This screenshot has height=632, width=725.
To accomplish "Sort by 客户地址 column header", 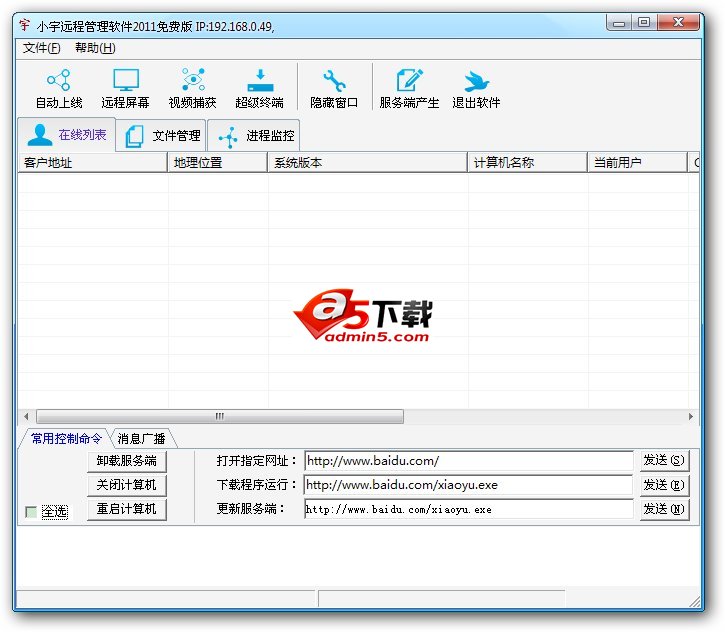I will [x=92, y=163].
